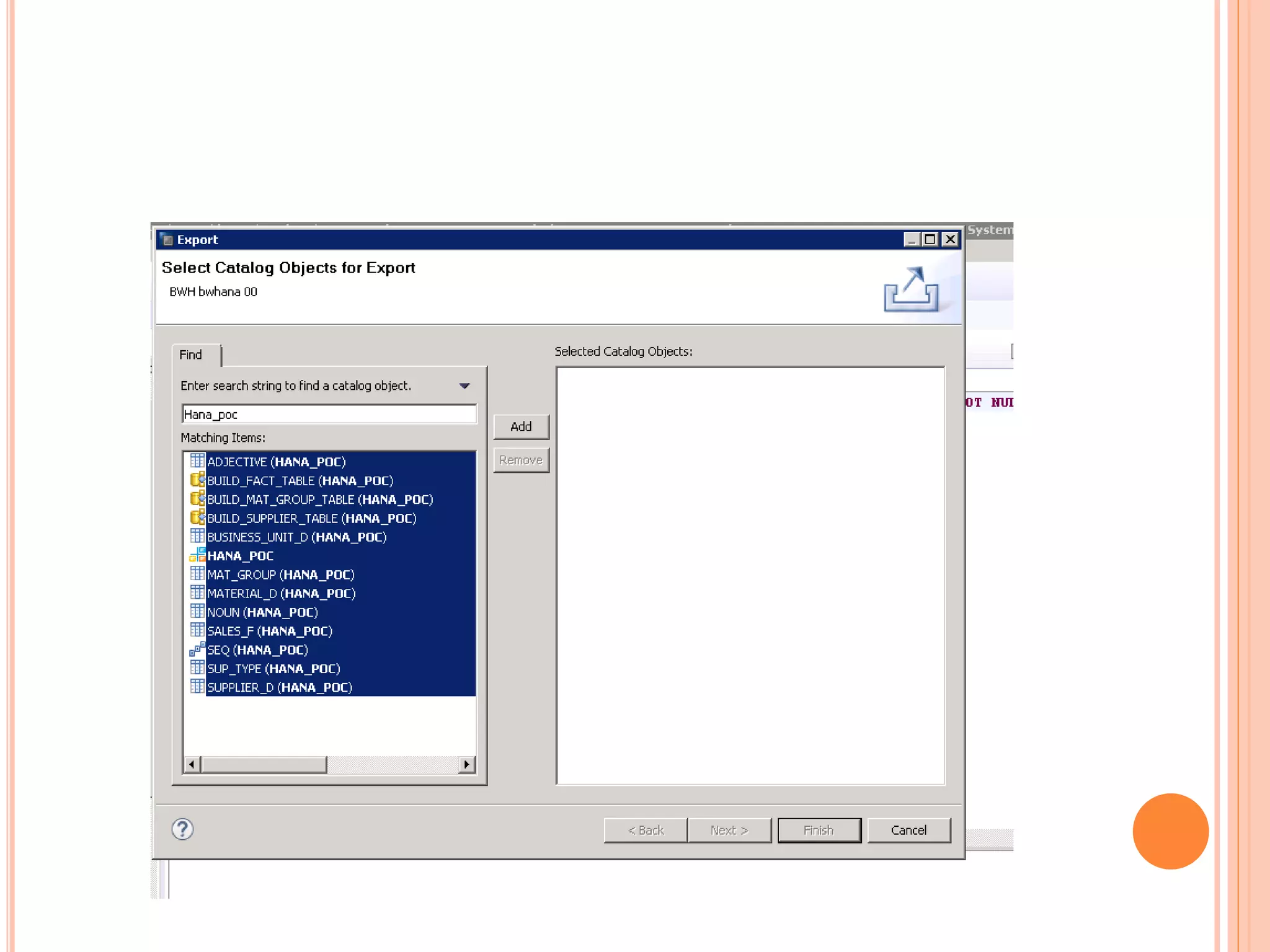Maximize the Export dialog window

930,239
